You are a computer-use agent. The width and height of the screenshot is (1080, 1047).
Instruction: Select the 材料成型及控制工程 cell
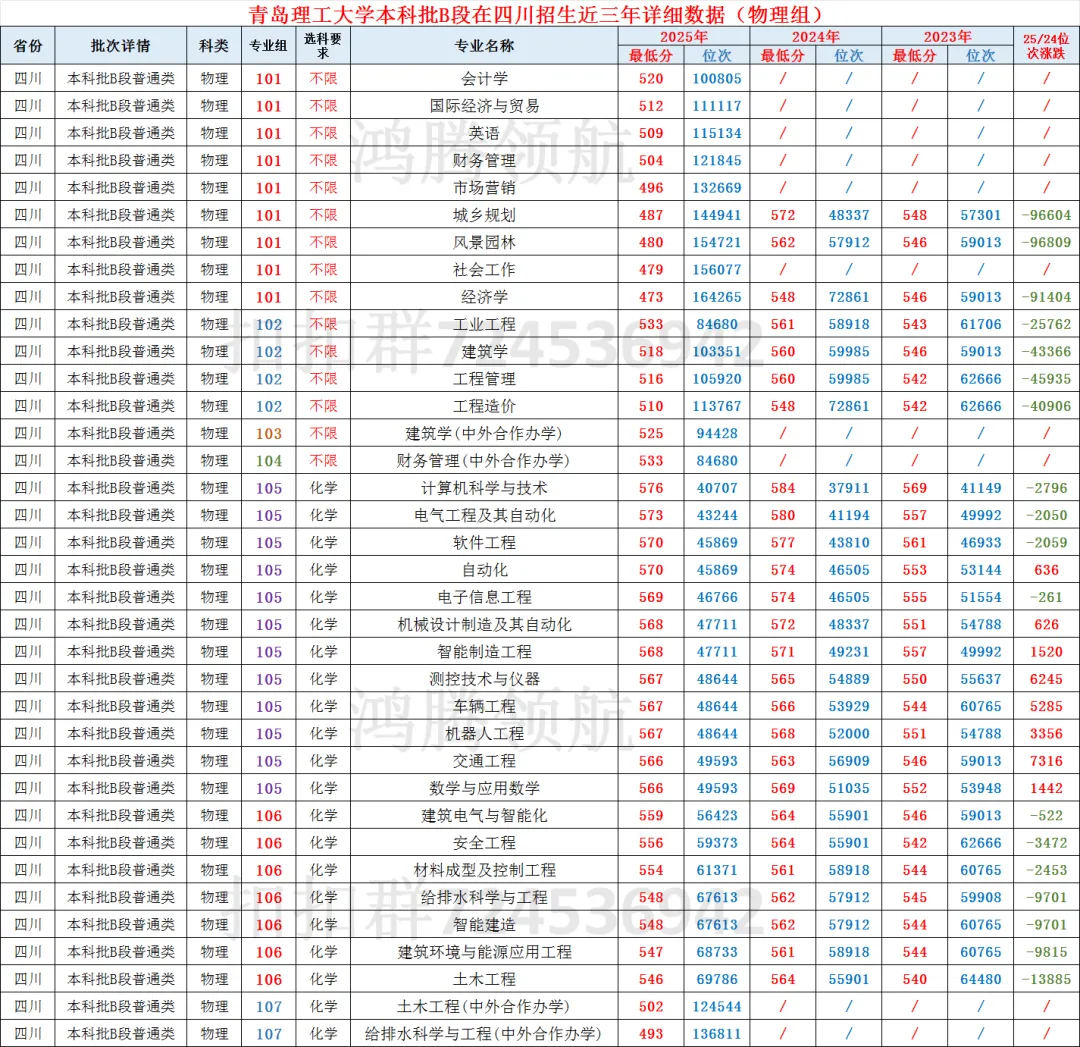coord(484,870)
